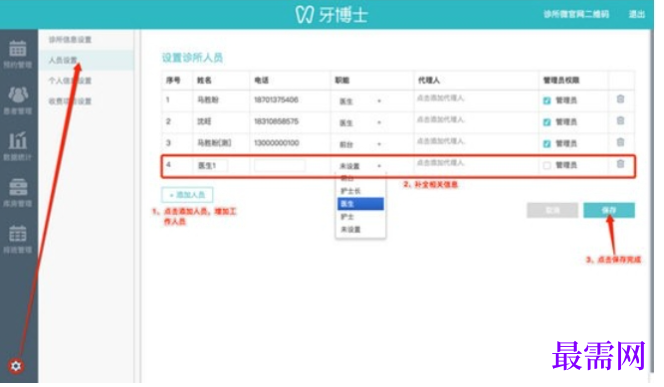The width and height of the screenshot is (664, 387).
Task: Click the name 马胜盼[测] in row 3
Action: click(214, 143)
